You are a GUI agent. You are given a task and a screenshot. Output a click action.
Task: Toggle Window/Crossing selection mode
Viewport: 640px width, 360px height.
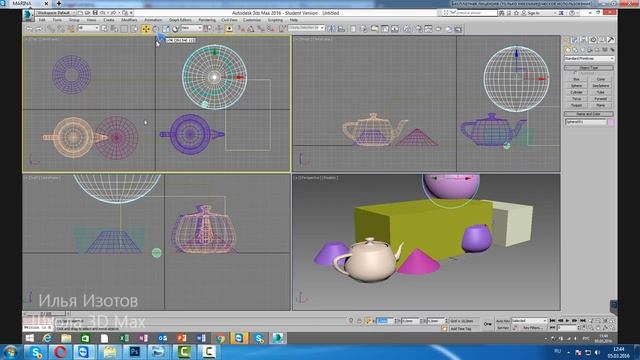tap(134, 29)
